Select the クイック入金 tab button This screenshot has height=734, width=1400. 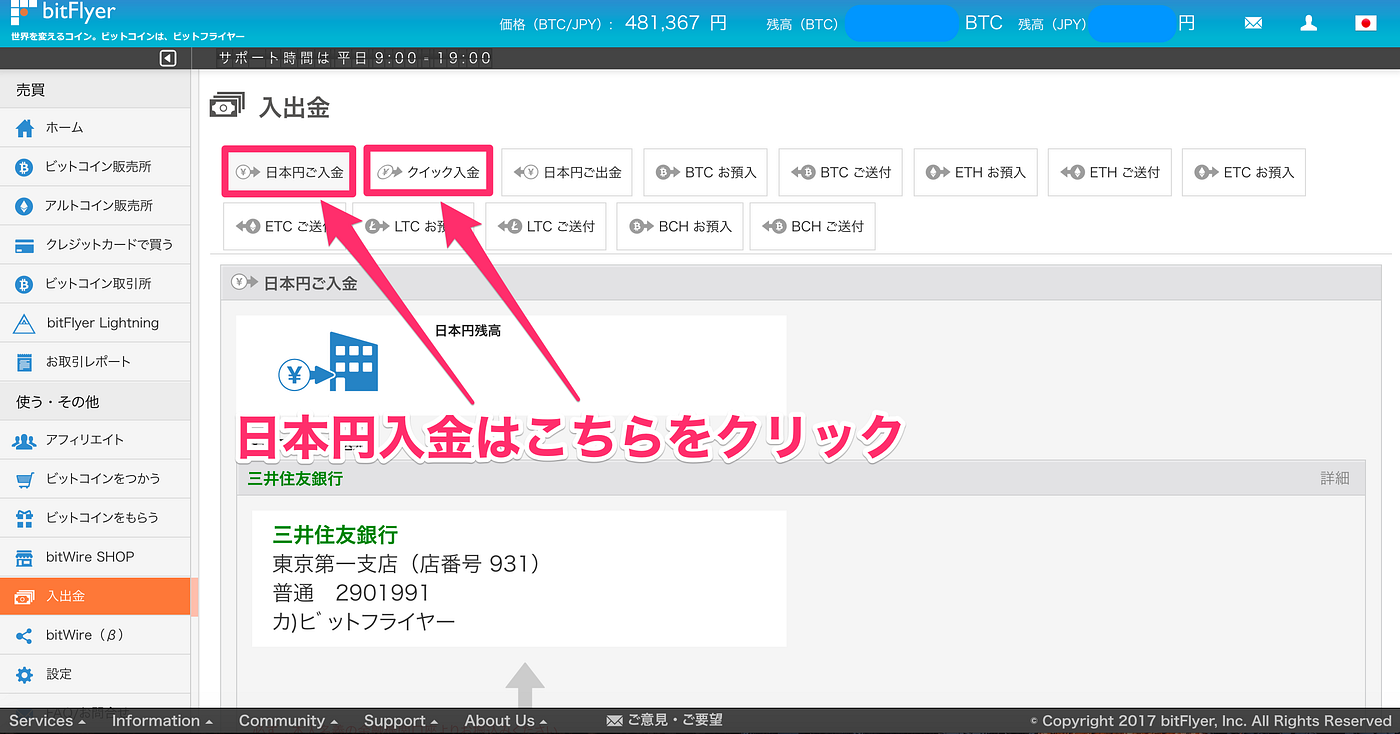click(x=428, y=172)
